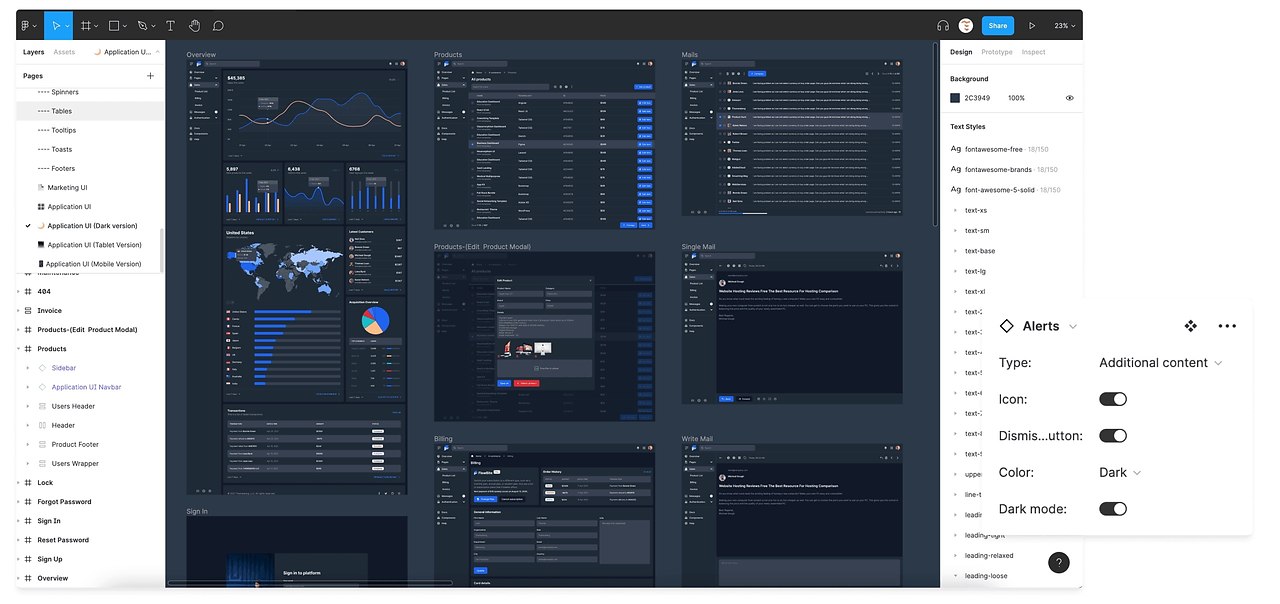
Task: Select the Pen tool
Action: coord(142,25)
